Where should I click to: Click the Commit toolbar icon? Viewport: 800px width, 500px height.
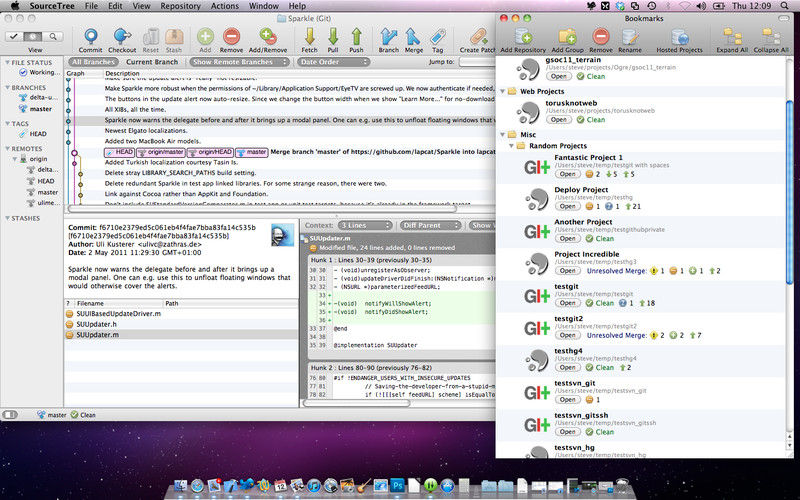(x=91, y=37)
